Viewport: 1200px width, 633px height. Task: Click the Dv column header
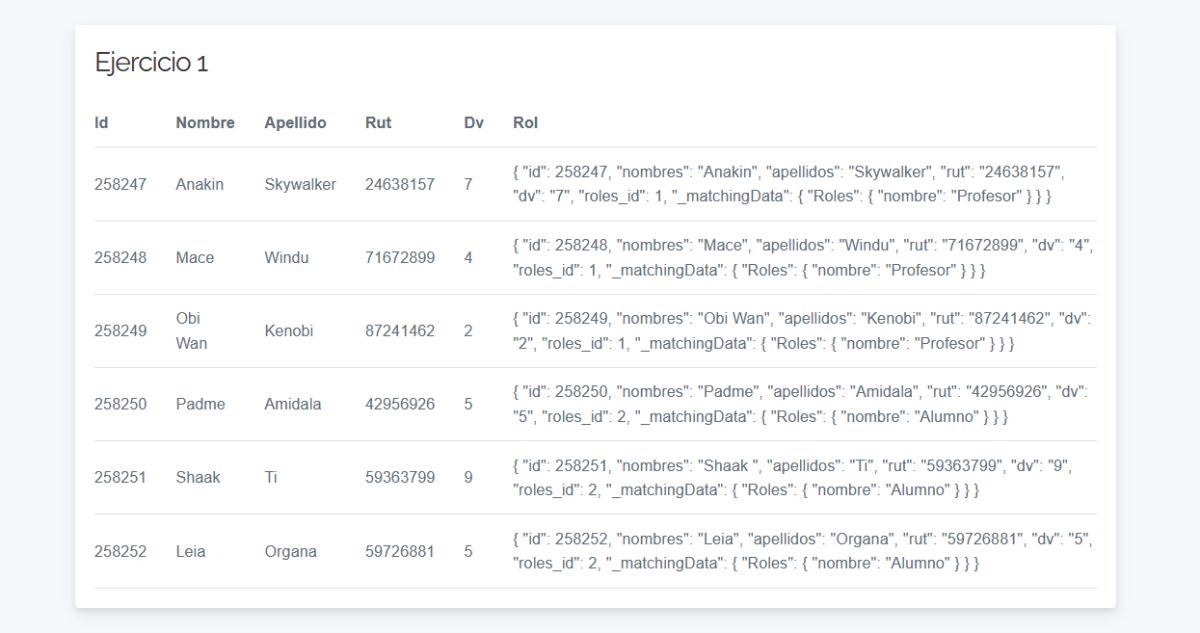click(x=473, y=123)
